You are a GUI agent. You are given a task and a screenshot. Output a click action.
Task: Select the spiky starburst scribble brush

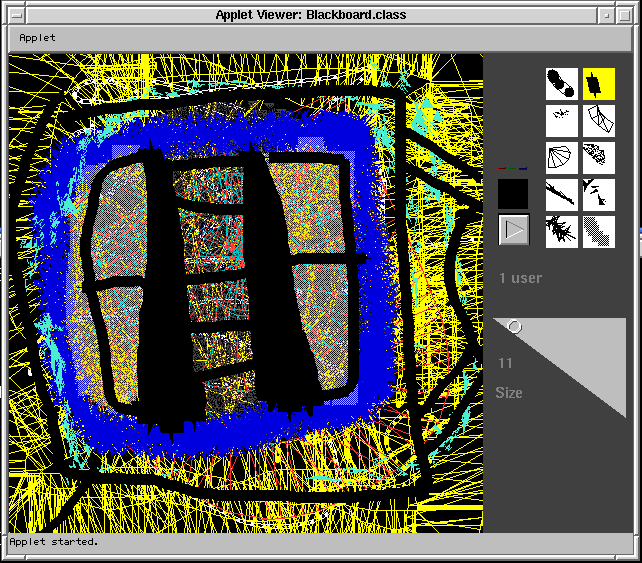(562, 232)
